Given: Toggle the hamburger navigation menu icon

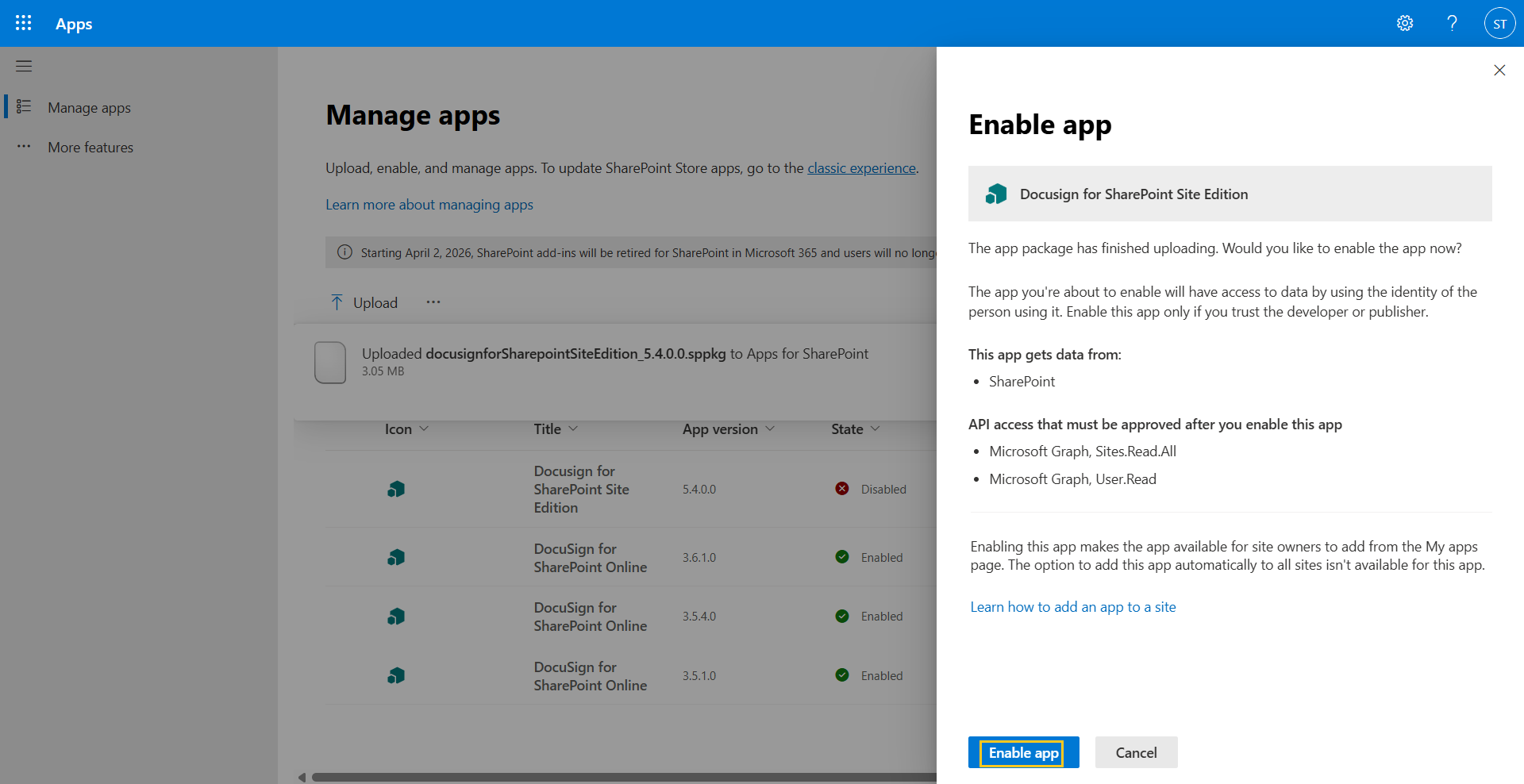Looking at the screenshot, I should click(24, 66).
